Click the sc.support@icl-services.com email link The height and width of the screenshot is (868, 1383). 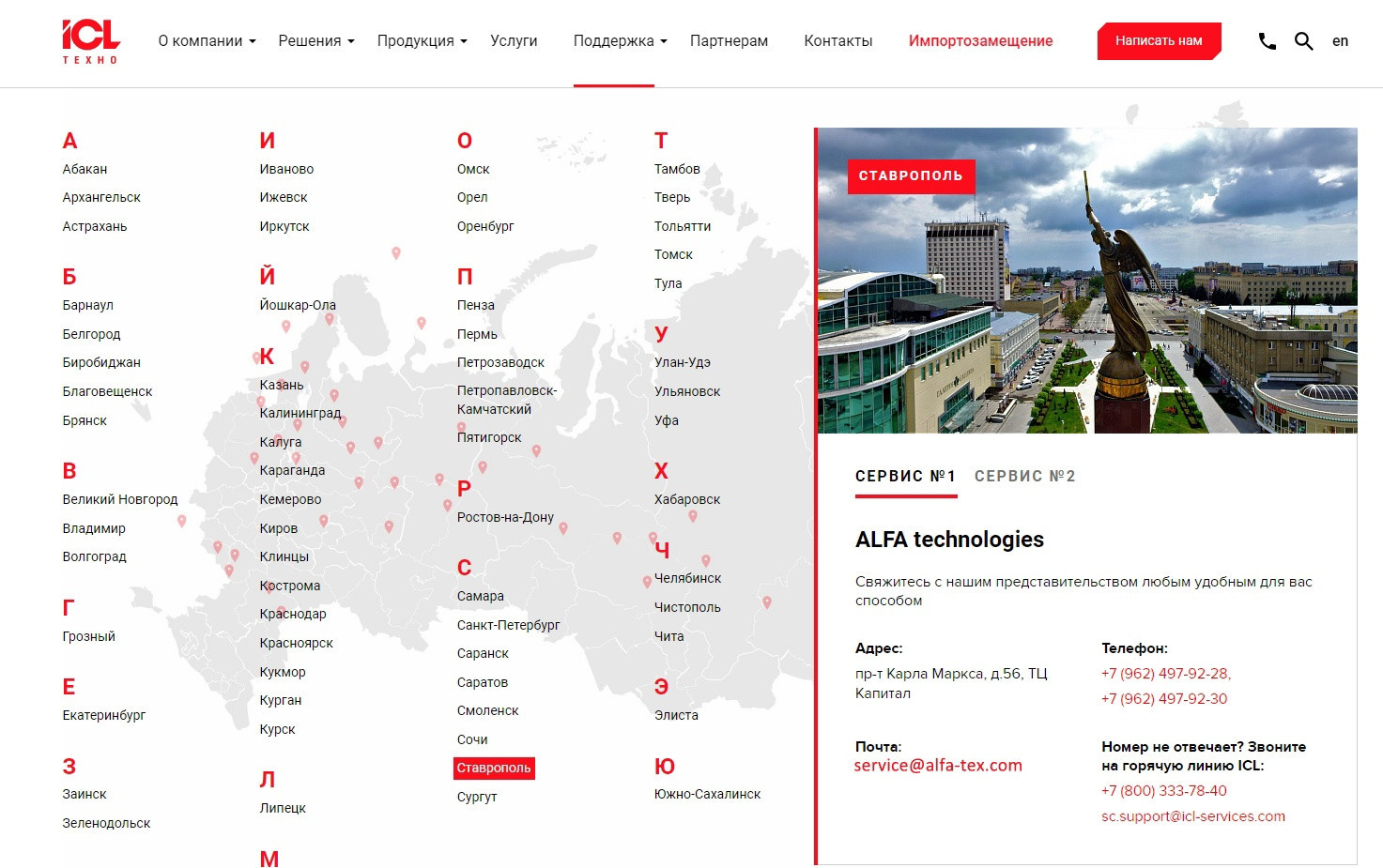(1193, 816)
